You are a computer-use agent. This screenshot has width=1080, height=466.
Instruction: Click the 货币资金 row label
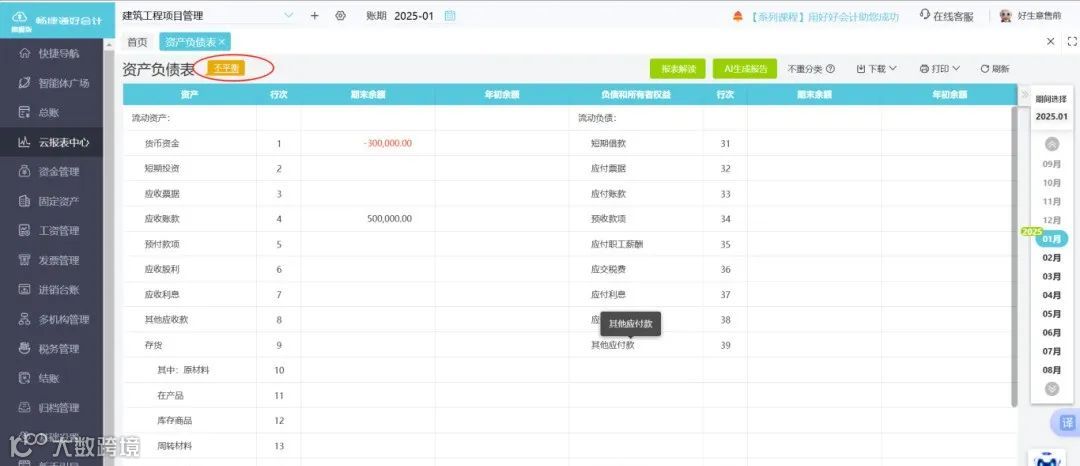162,143
